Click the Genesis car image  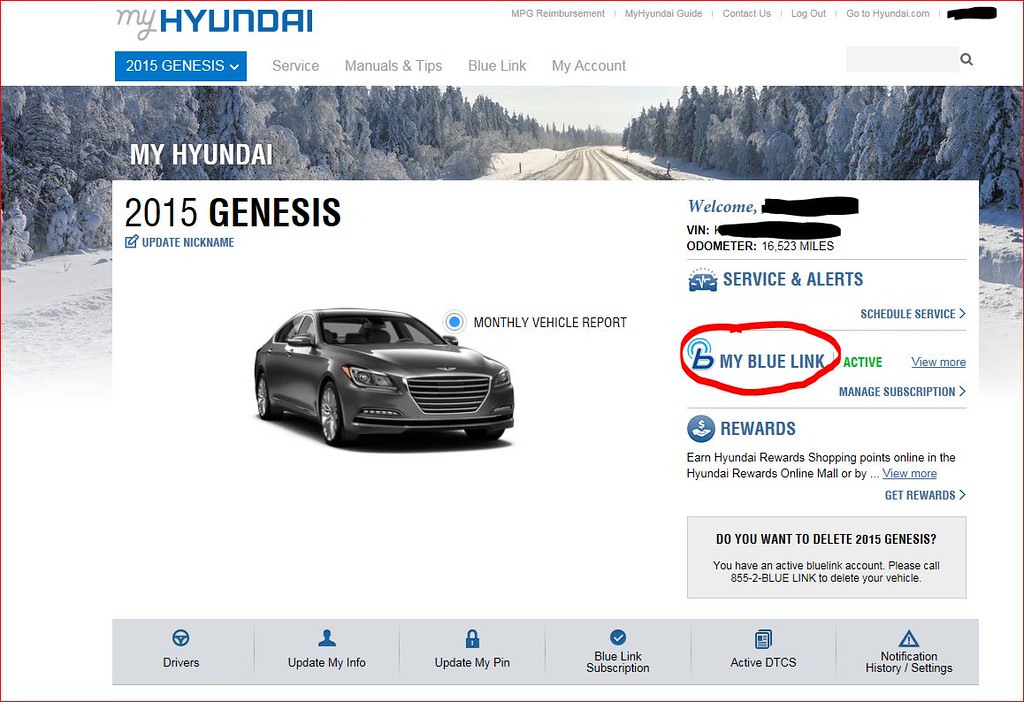pos(384,378)
